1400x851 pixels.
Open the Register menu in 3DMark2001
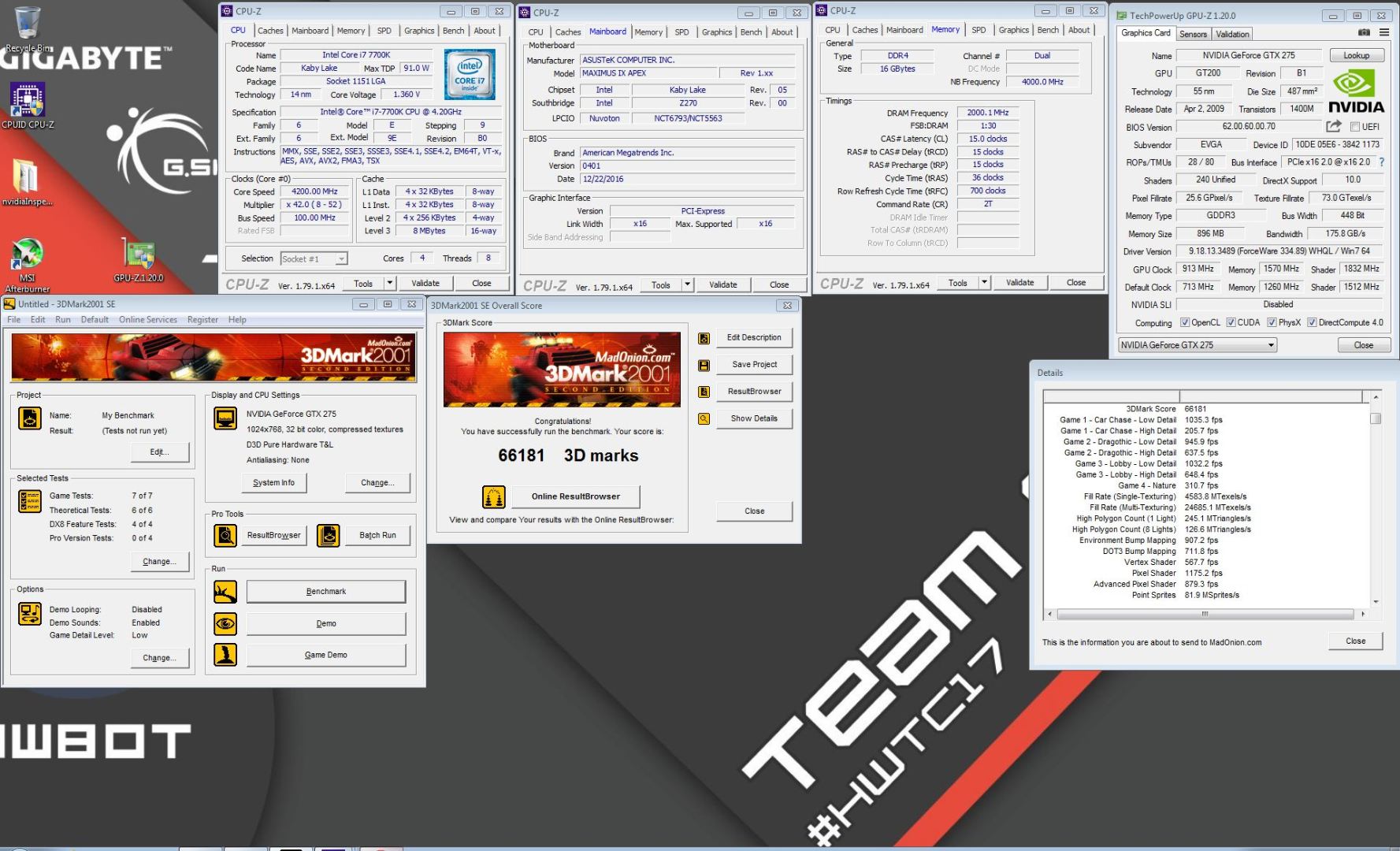[x=202, y=320]
